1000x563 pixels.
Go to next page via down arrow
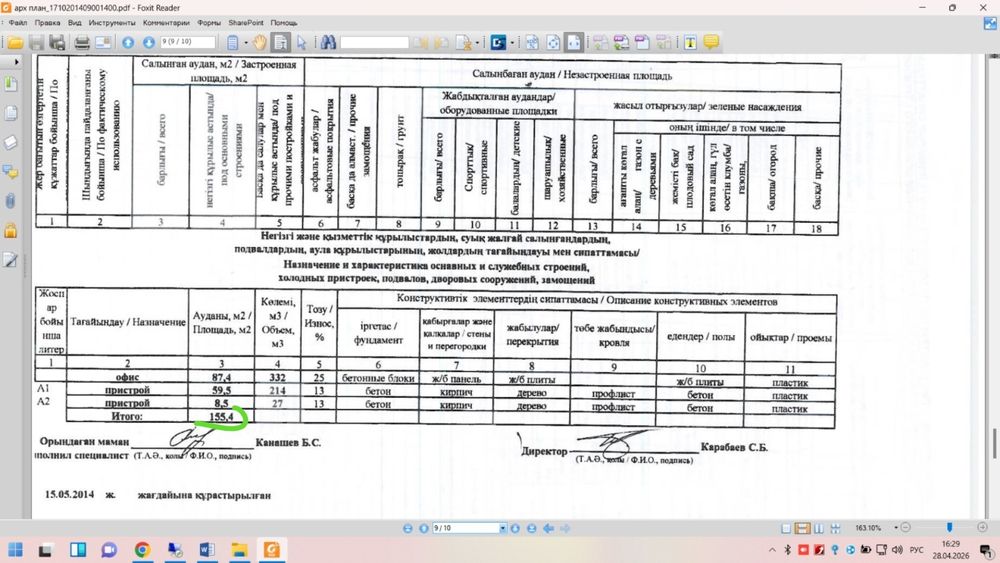149,43
